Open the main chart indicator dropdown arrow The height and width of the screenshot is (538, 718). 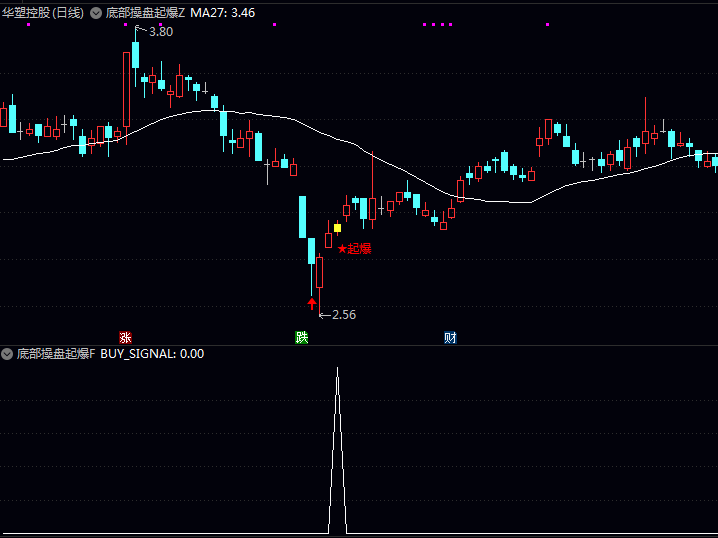coord(96,13)
